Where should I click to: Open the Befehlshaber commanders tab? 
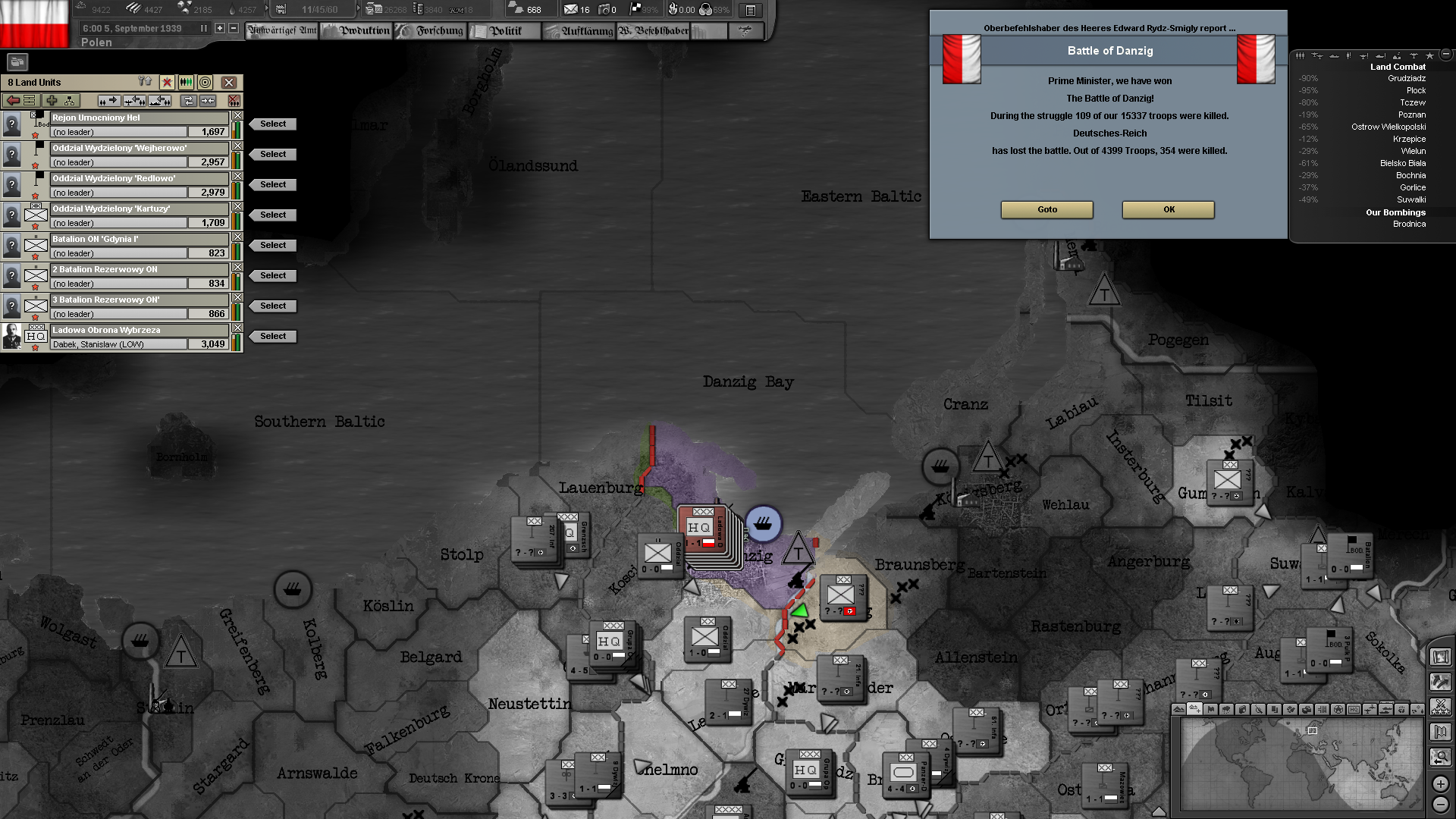(x=654, y=30)
